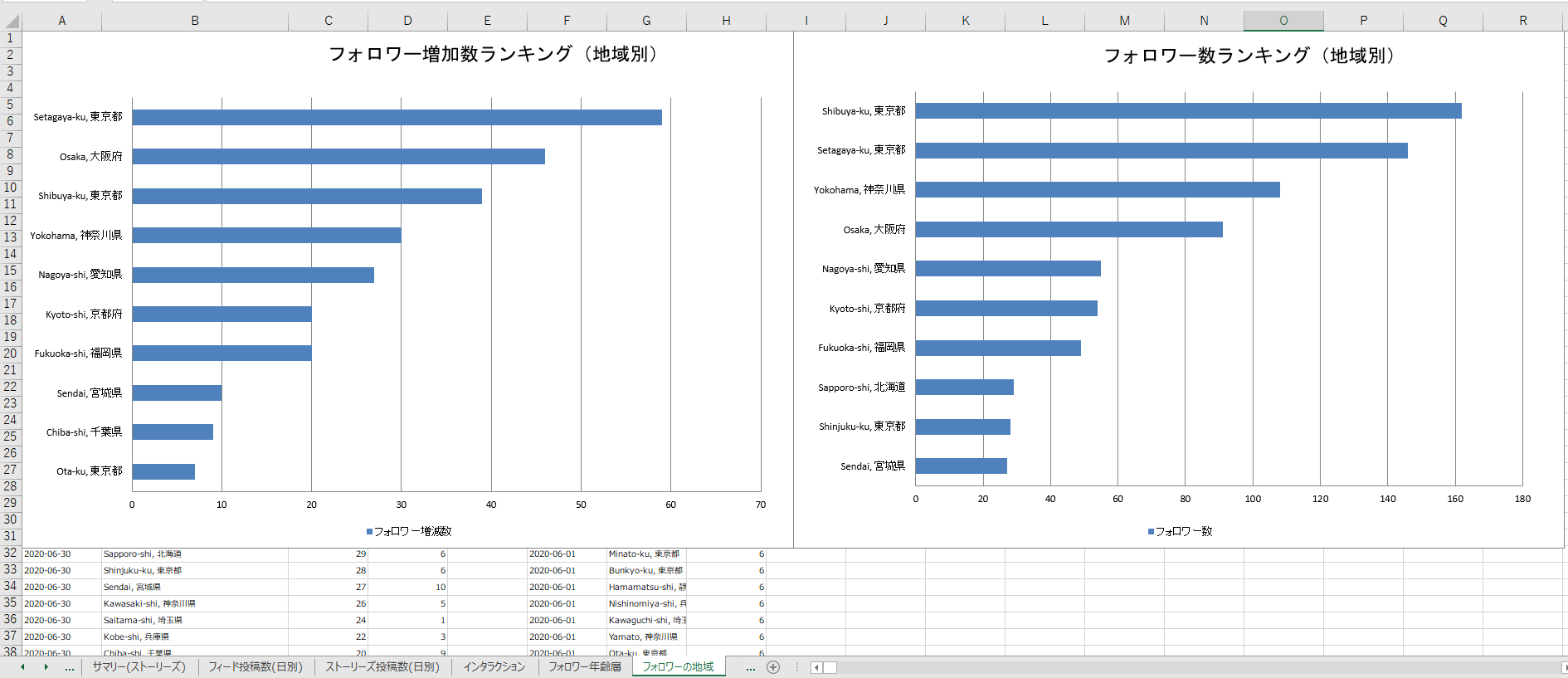Select Setagaya-ku bar in フォロワー増加数 chart

[397, 117]
